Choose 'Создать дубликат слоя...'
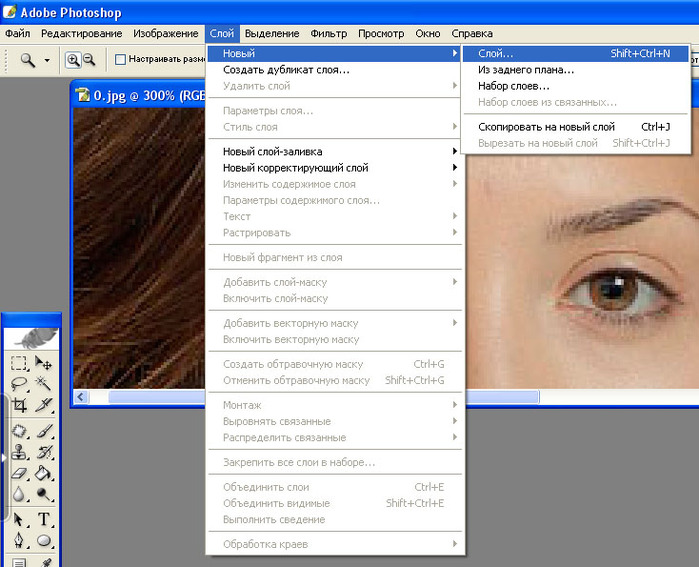Image resolution: width=699 pixels, height=567 pixels. point(335,70)
